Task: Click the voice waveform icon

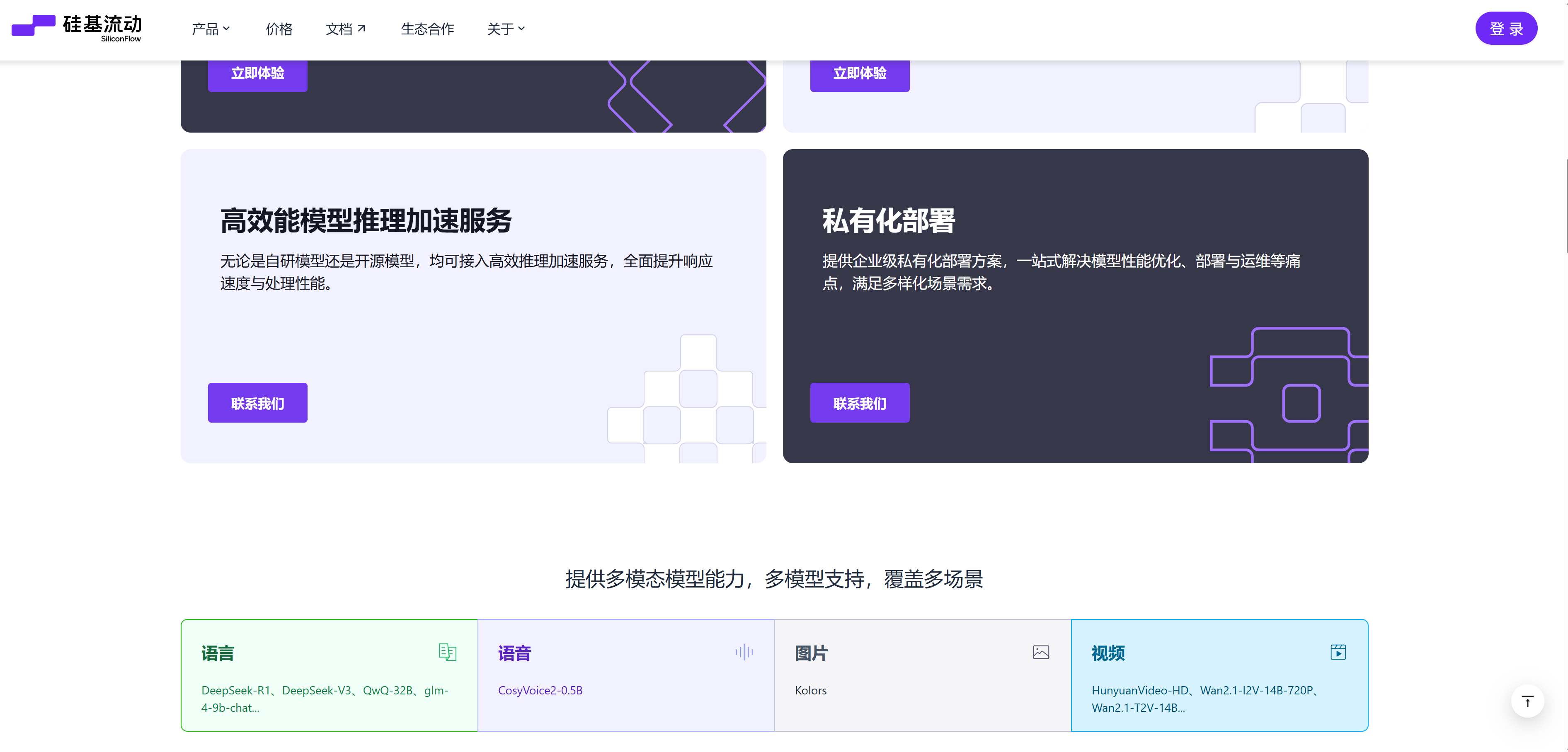Action: [744, 652]
